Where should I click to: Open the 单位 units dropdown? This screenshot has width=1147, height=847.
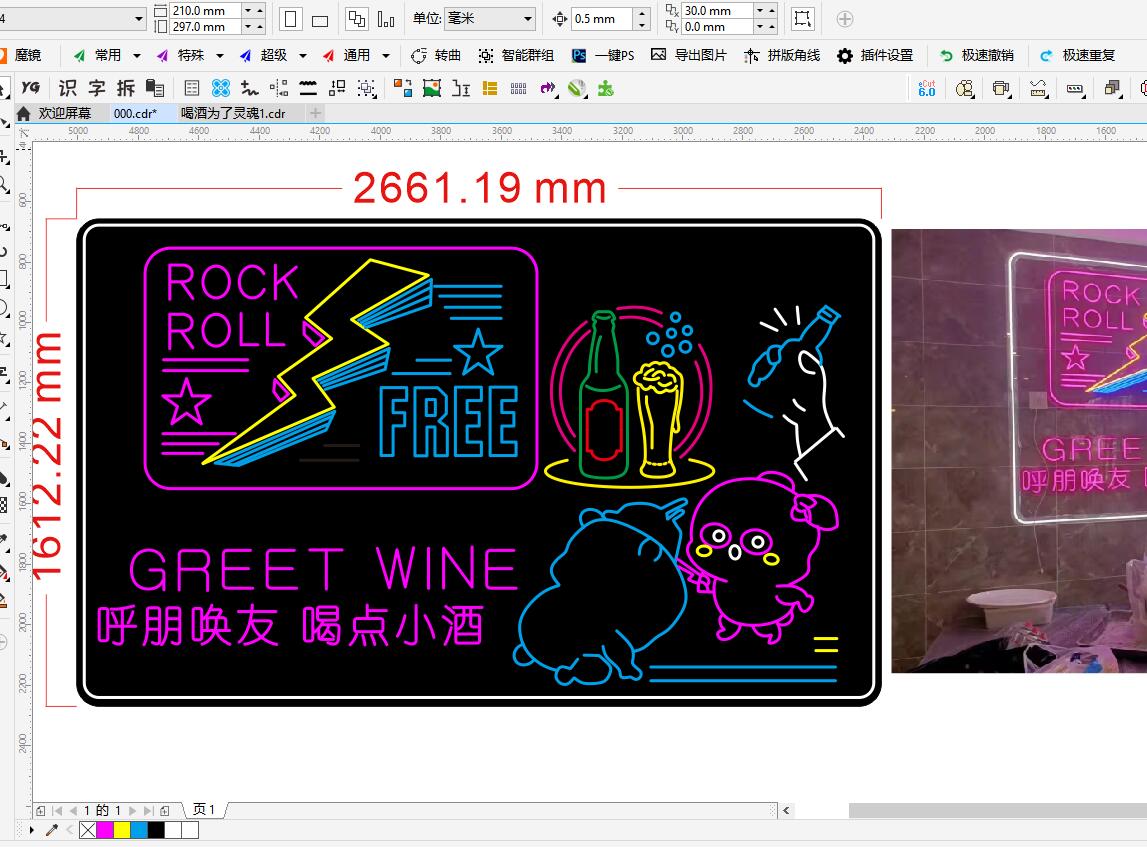click(489, 19)
